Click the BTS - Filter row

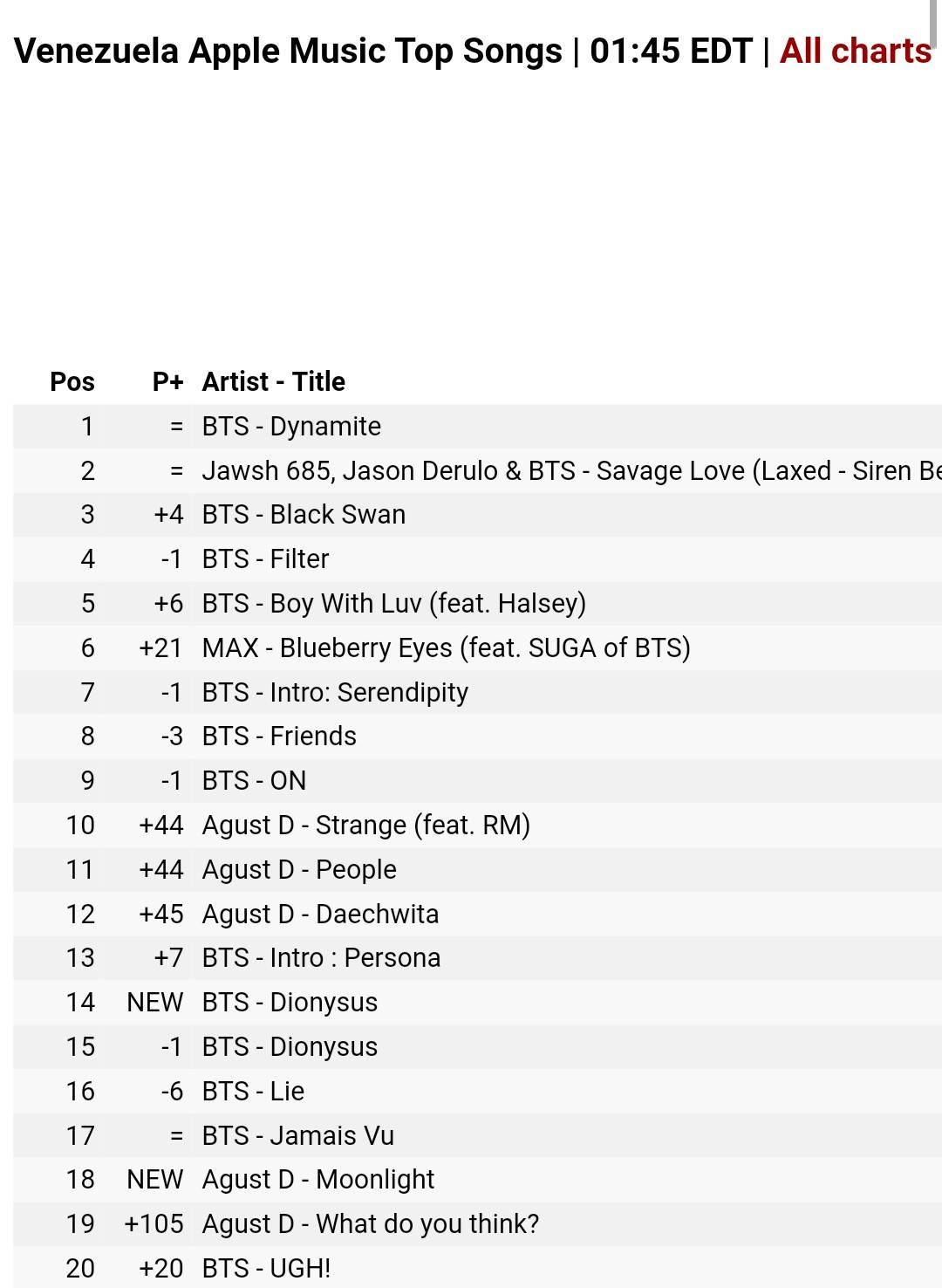click(x=477, y=559)
